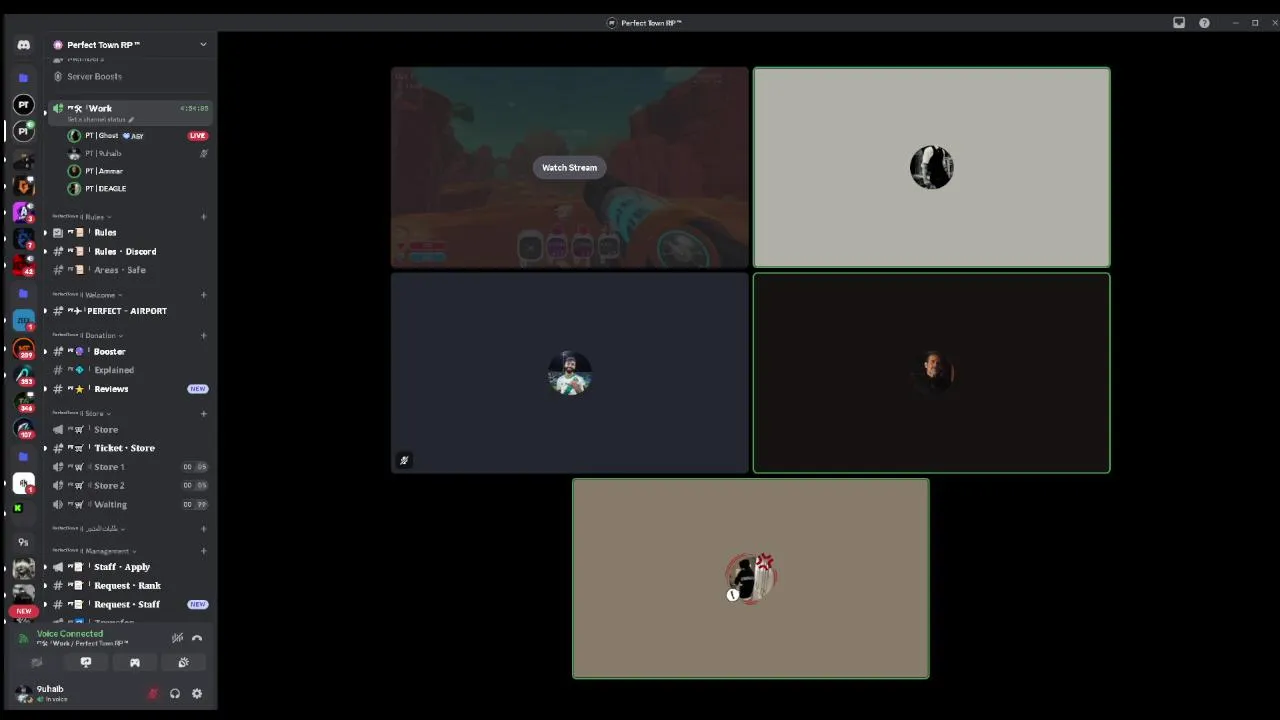Collapse the Management category
The height and width of the screenshot is (720, 1280).
coord(93,551)
